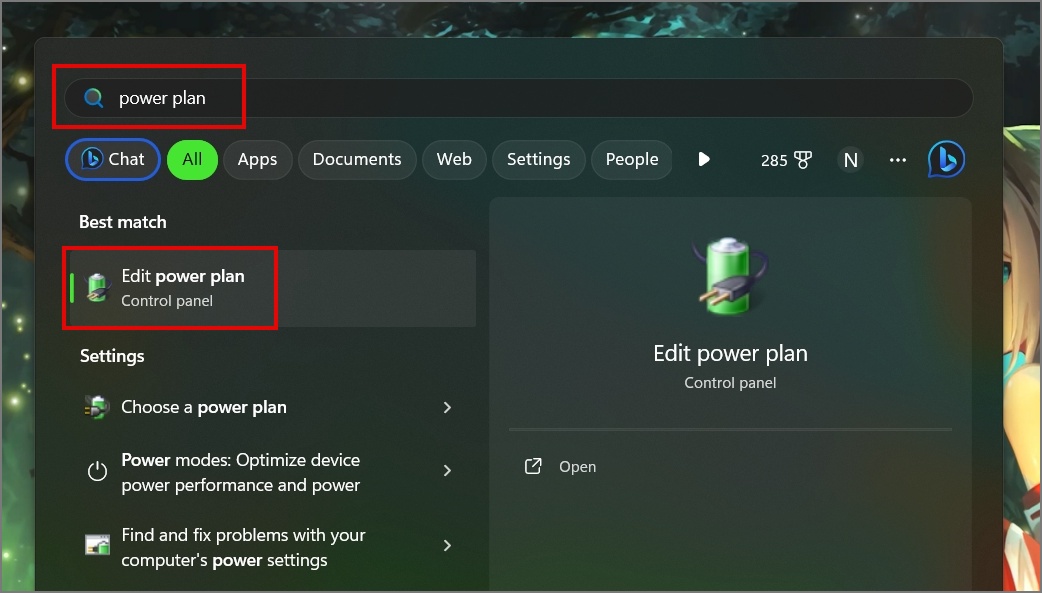The width and height of the screenshot is (1042, 593).
Task: Select the All filter tab
Action: pos(192,160)
